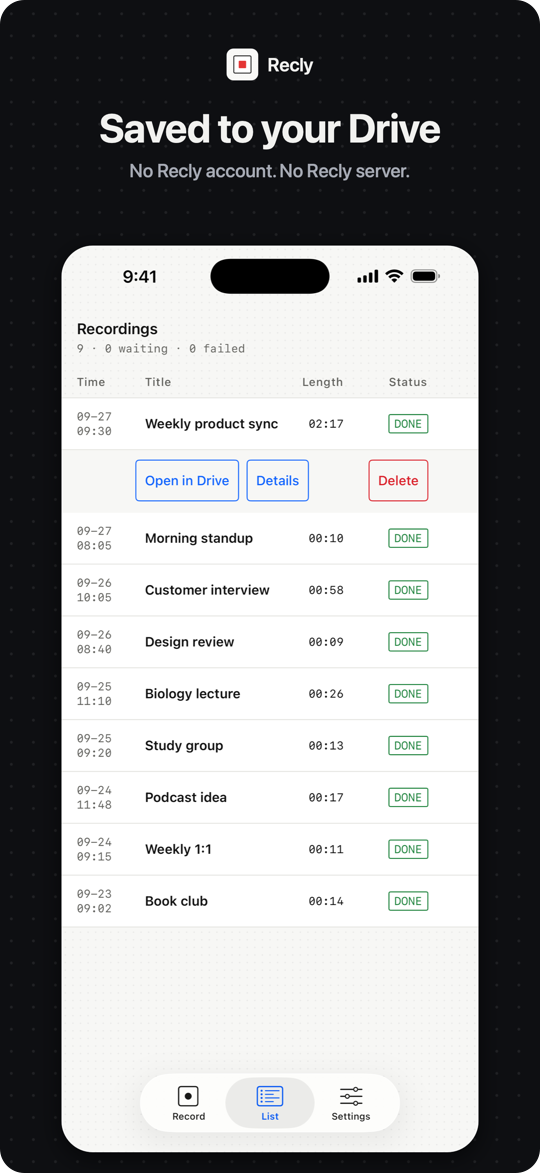Click DONE badge for Weekly product sync
The height and width of the screenshot is (1173, 540).
pyautogui.click(x=408, y=424)
